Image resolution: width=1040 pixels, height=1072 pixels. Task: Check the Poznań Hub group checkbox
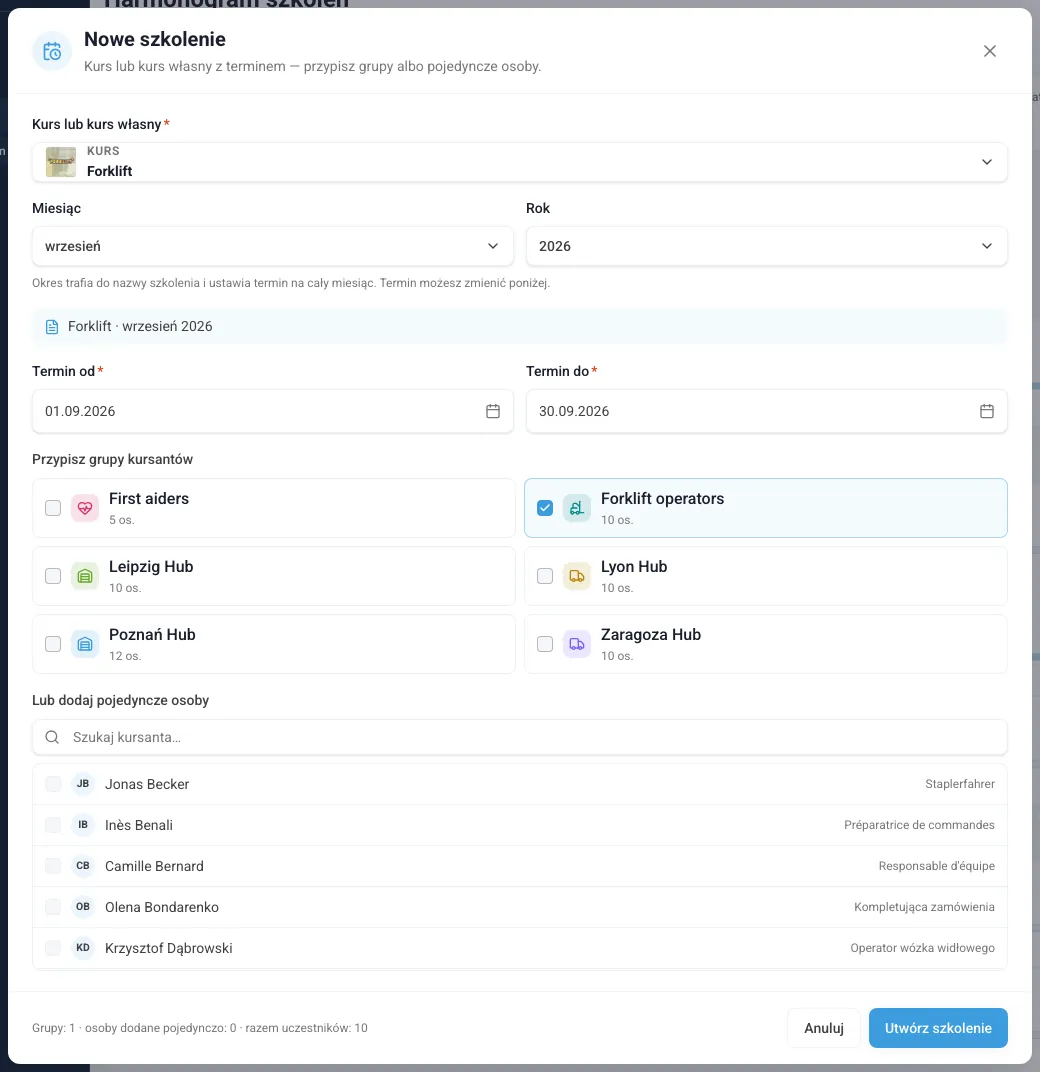pyautogui.click(x=53, y=644)
